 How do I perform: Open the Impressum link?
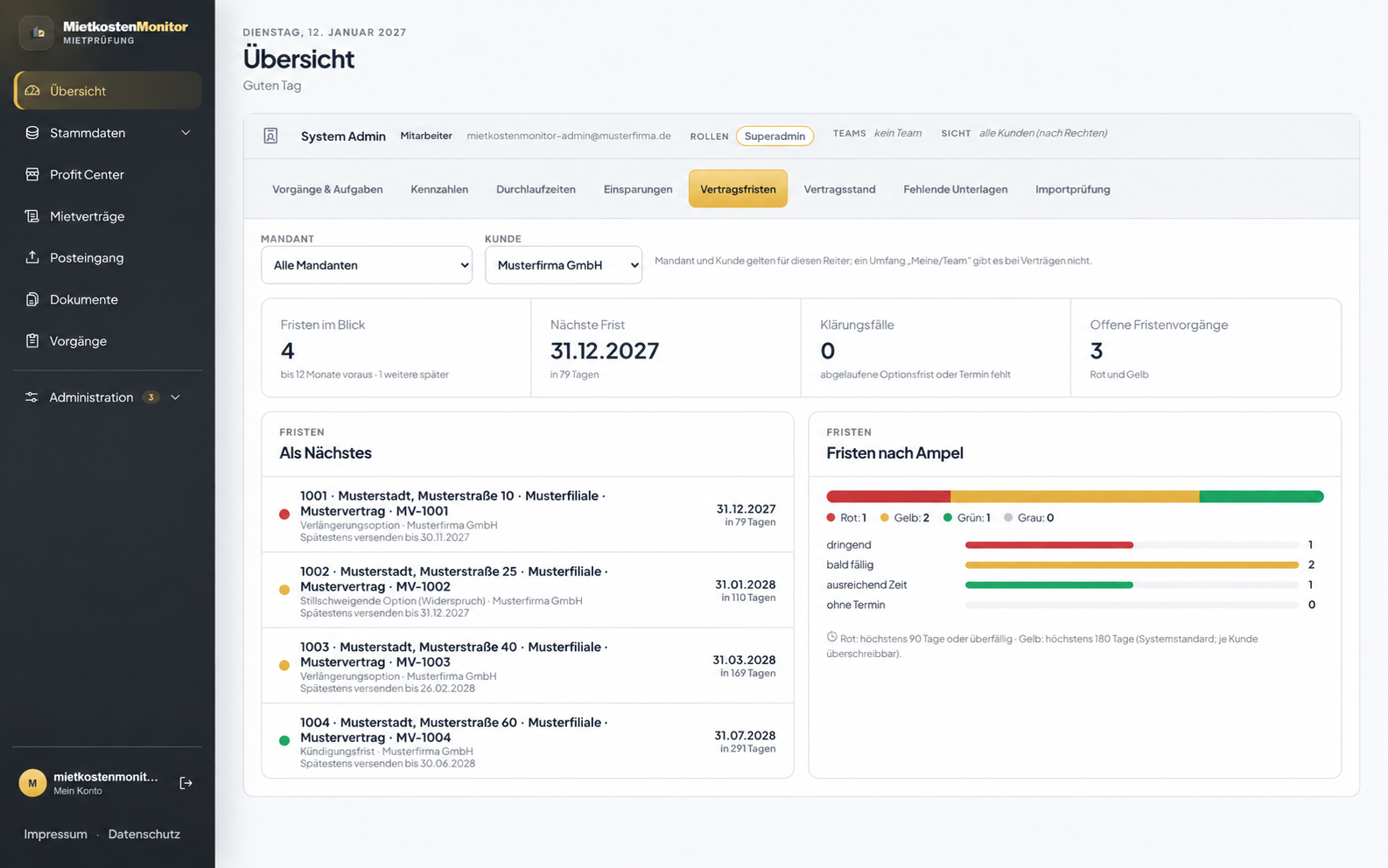[x=55, y=835]
